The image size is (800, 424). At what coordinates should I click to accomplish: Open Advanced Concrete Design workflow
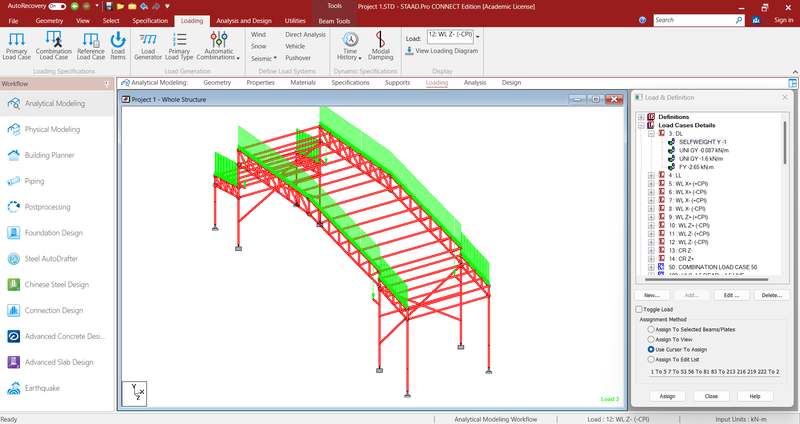pos(57,336)
